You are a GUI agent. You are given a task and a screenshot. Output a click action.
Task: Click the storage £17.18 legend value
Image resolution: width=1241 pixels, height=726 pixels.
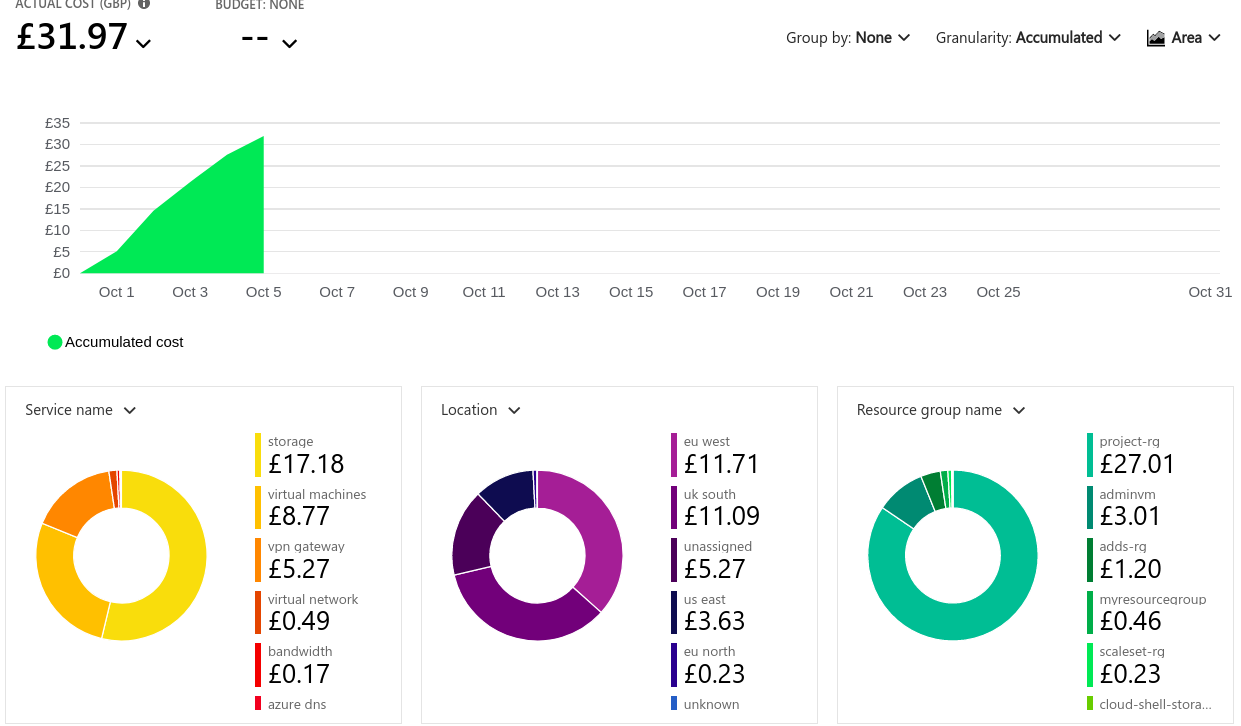point(306,464)
